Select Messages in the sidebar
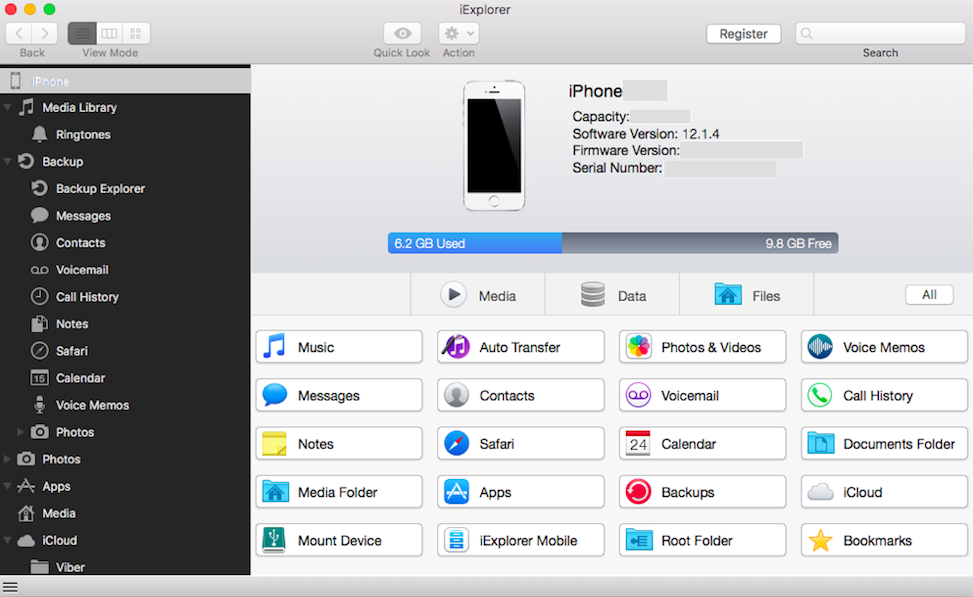 (125, 216)
